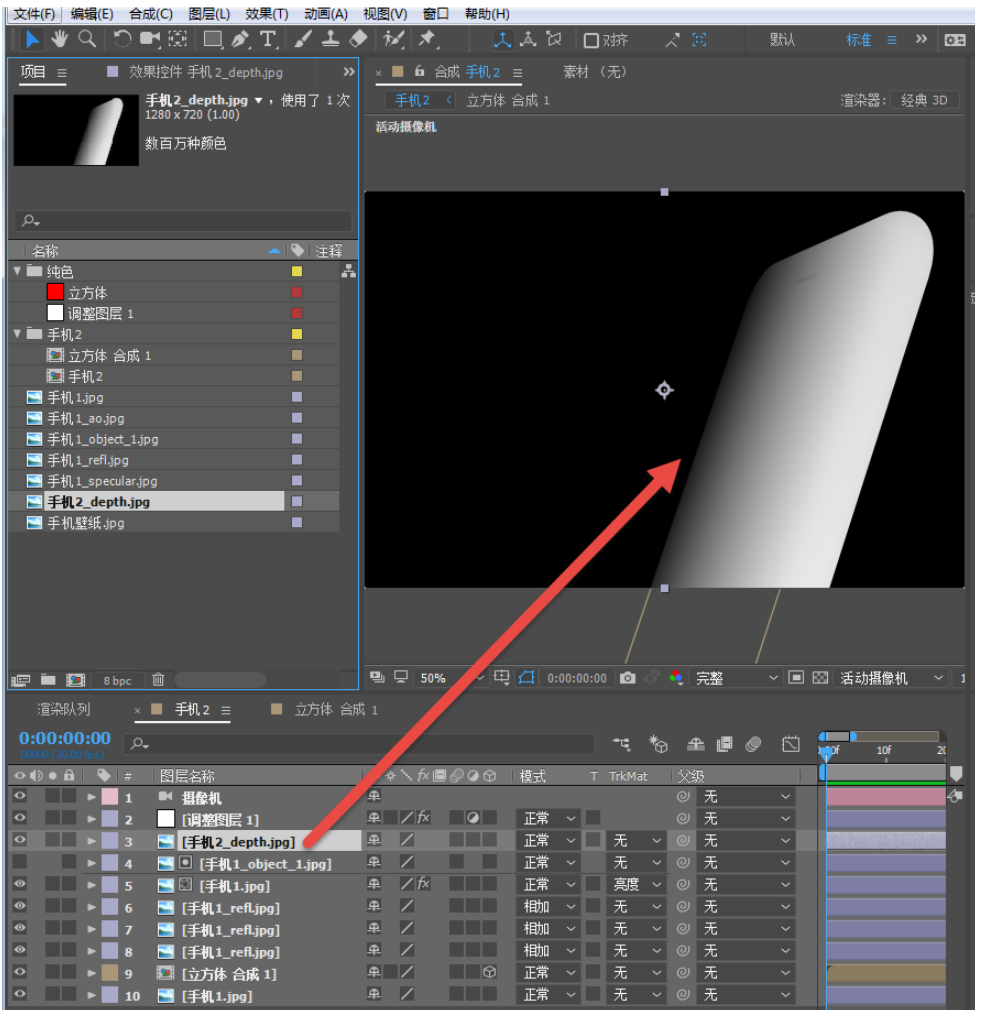Open 50% magnification dropdown

coord(451,678)
